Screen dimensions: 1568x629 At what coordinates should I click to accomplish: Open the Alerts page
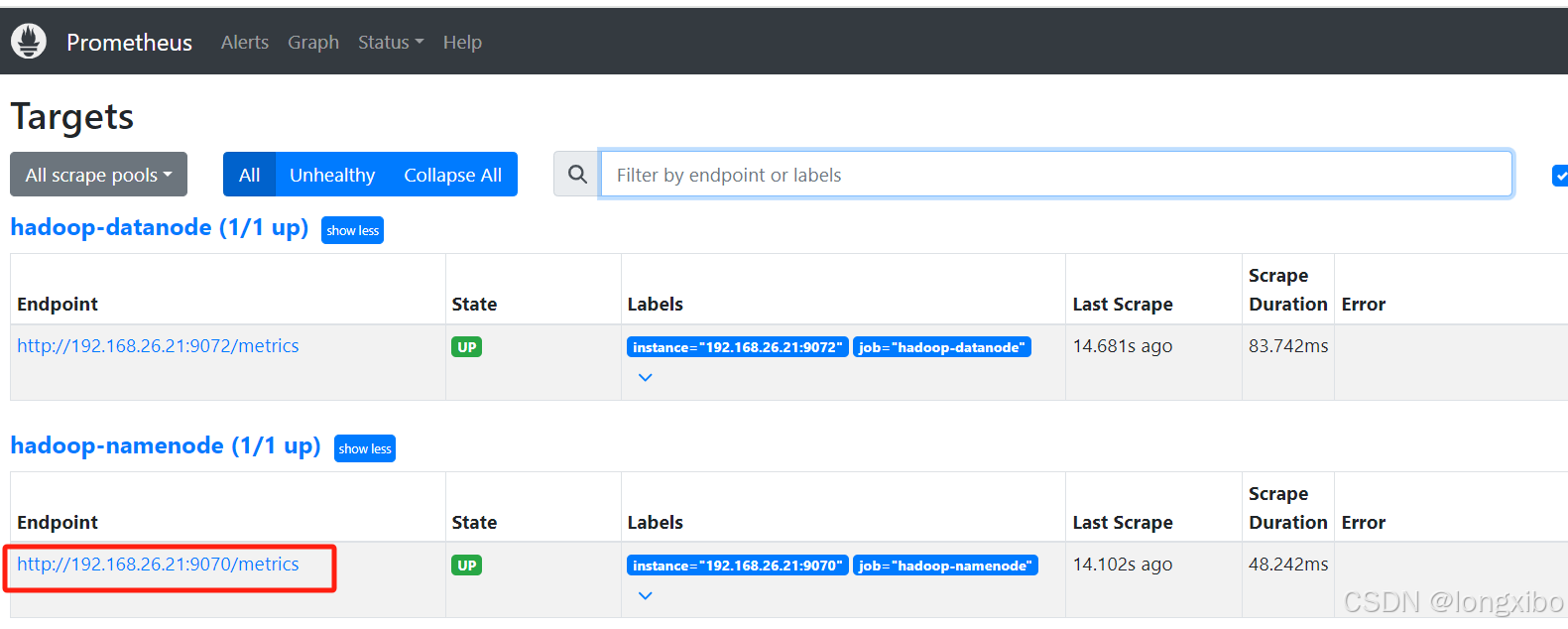245,42
